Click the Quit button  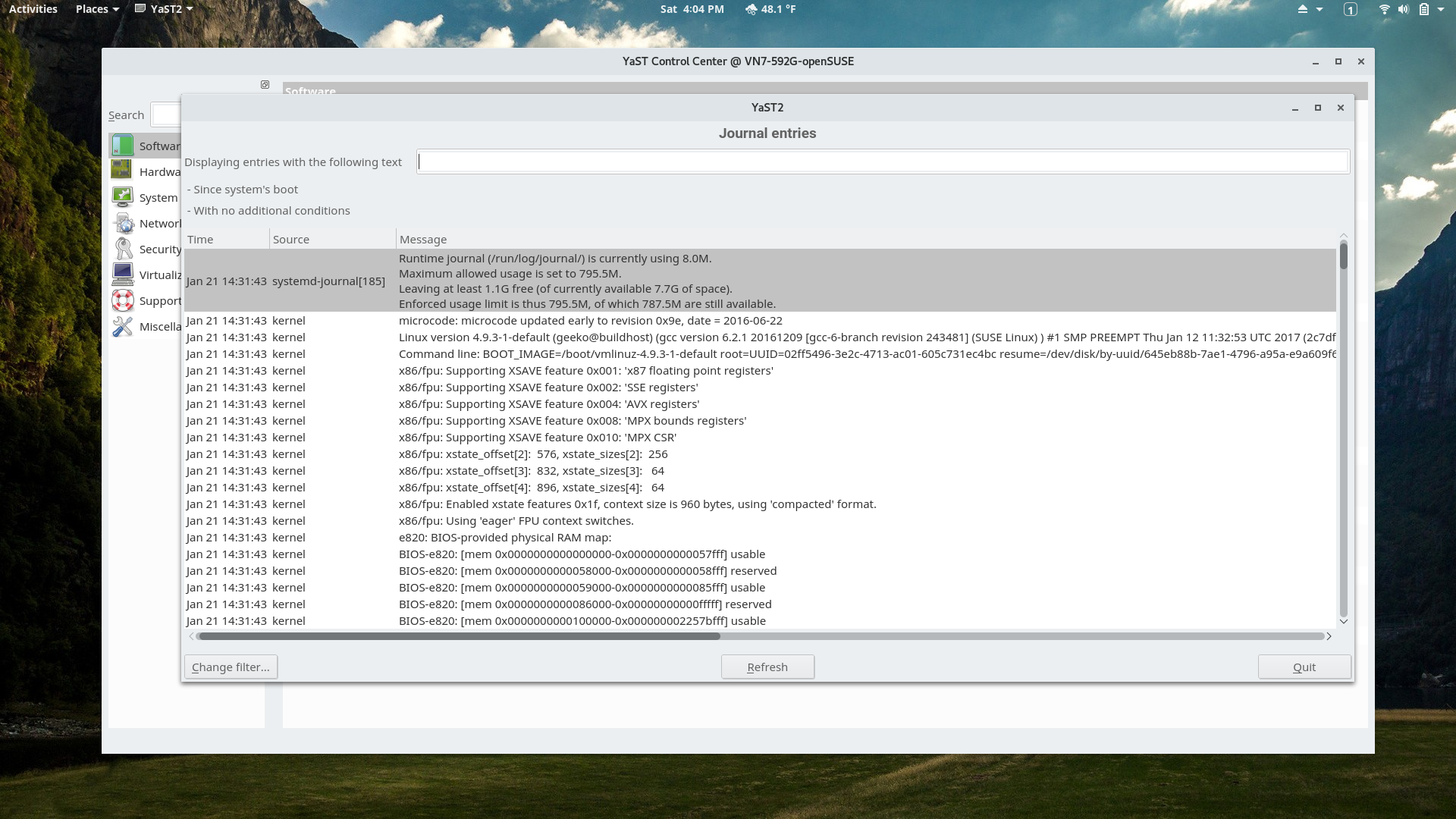click(1304, 667)
